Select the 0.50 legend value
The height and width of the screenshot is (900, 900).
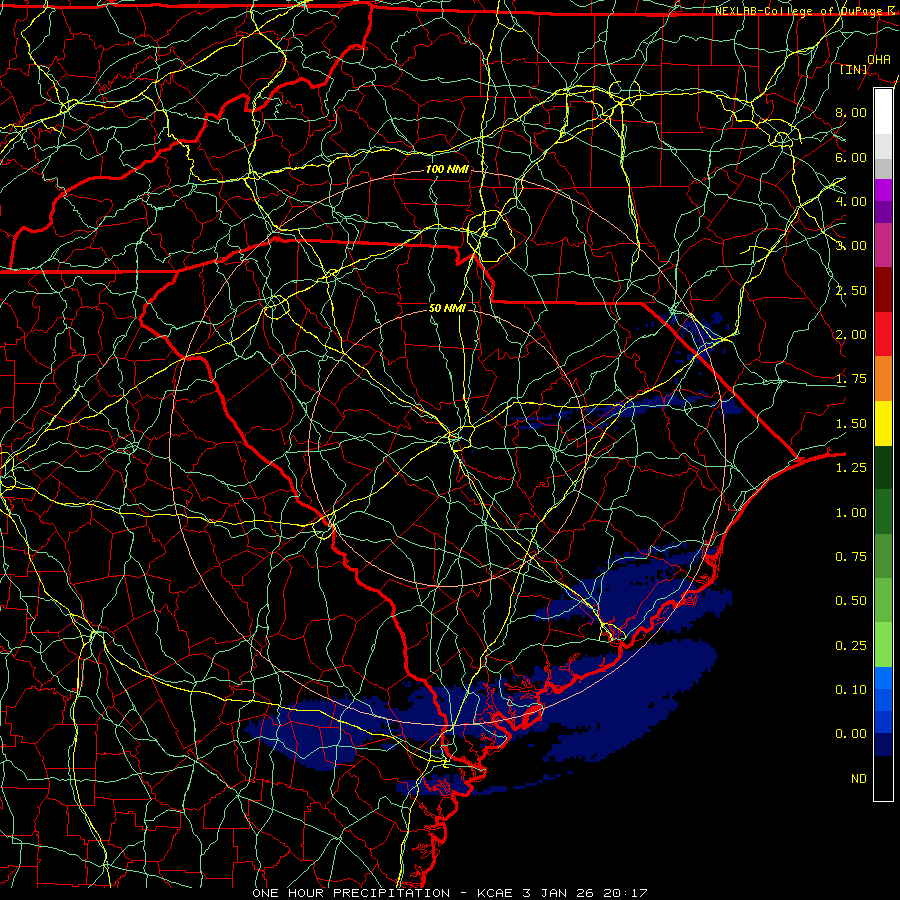point(851,601)
